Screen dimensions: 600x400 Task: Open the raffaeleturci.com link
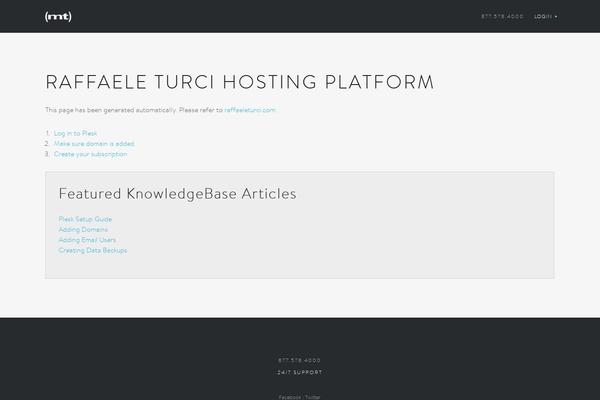click(x=249, y=110)
